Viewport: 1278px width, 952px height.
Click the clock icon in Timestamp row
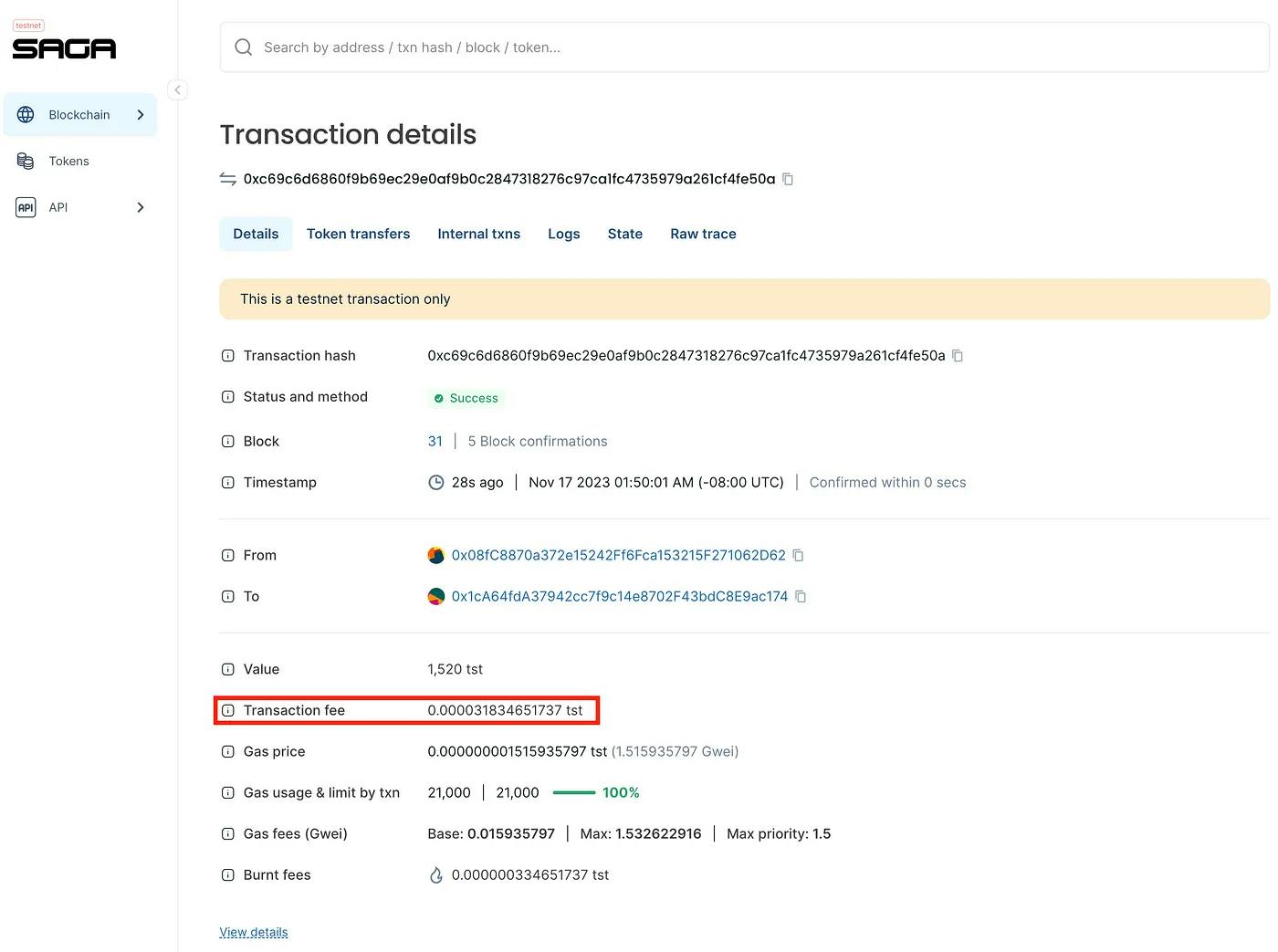[436, 483]
